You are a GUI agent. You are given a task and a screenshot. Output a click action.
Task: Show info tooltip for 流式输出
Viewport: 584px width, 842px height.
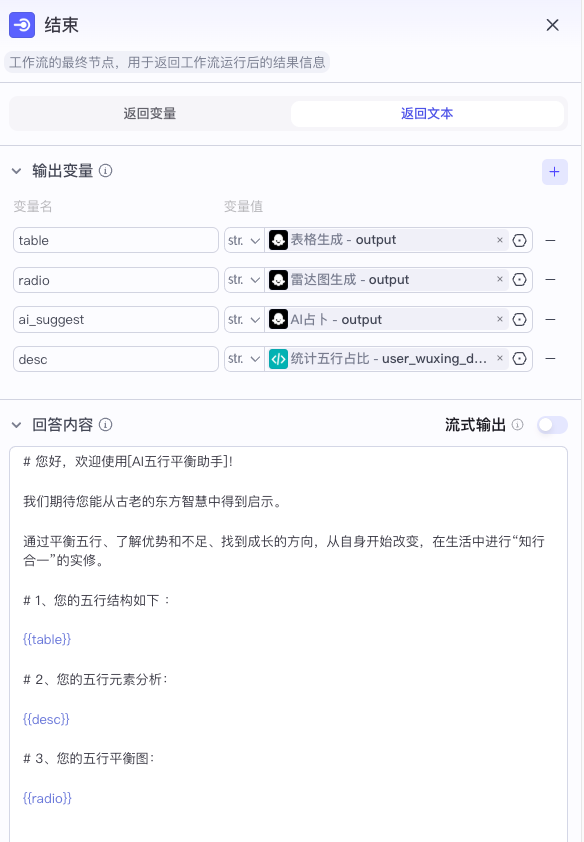(x=517, y=425)
